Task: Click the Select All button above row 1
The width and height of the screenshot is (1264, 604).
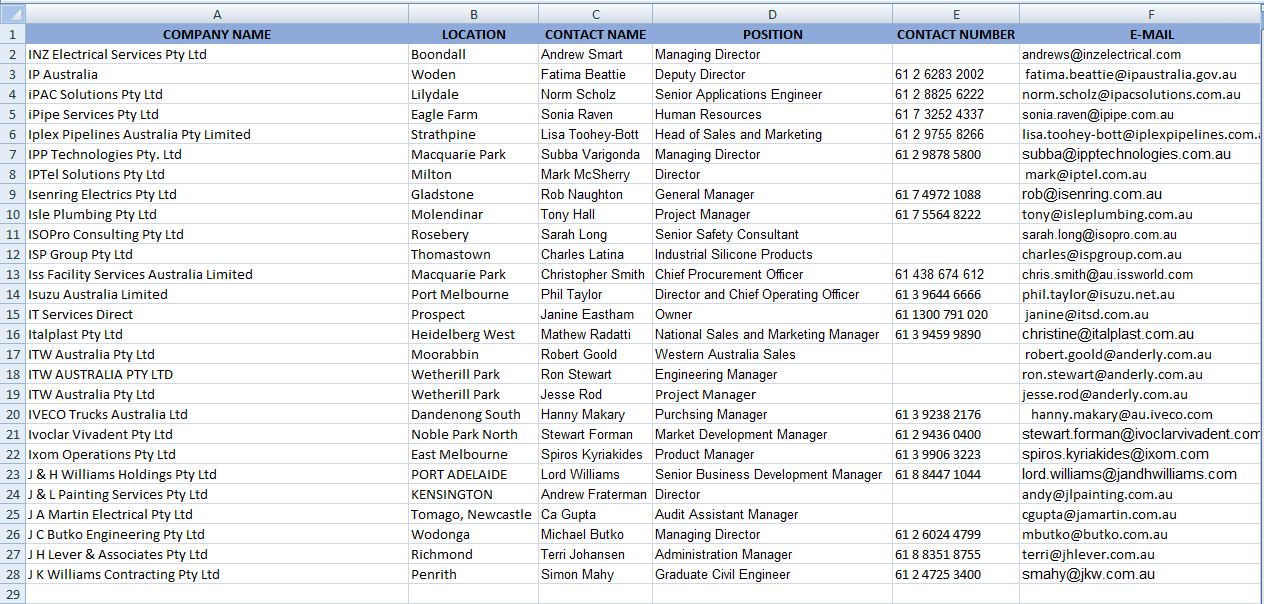Action: pyautogui.click(x=13, y=13)
